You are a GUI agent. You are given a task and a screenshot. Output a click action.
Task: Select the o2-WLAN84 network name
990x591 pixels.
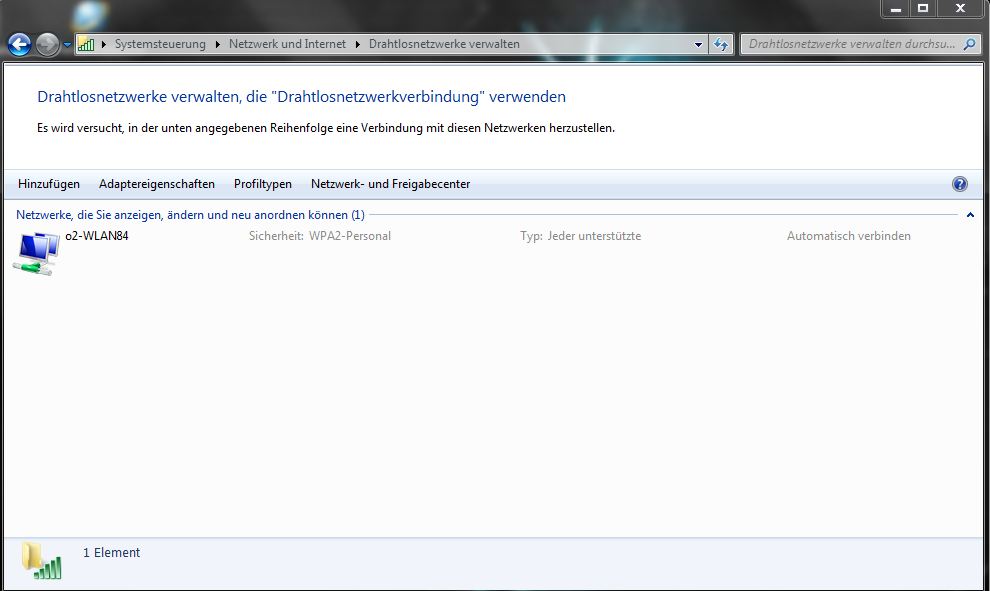click(97, 236)
